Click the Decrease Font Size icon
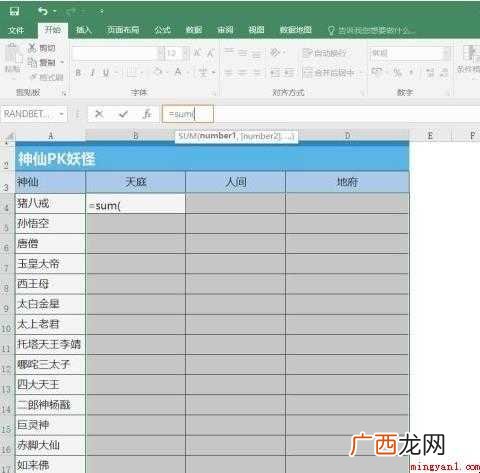 click(x=211, y=53)
